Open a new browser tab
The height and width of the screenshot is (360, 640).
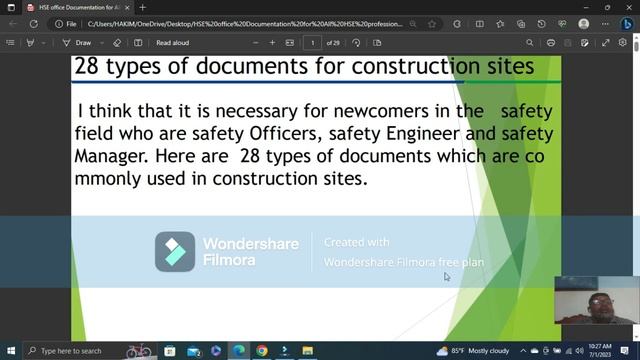(142, 7)
